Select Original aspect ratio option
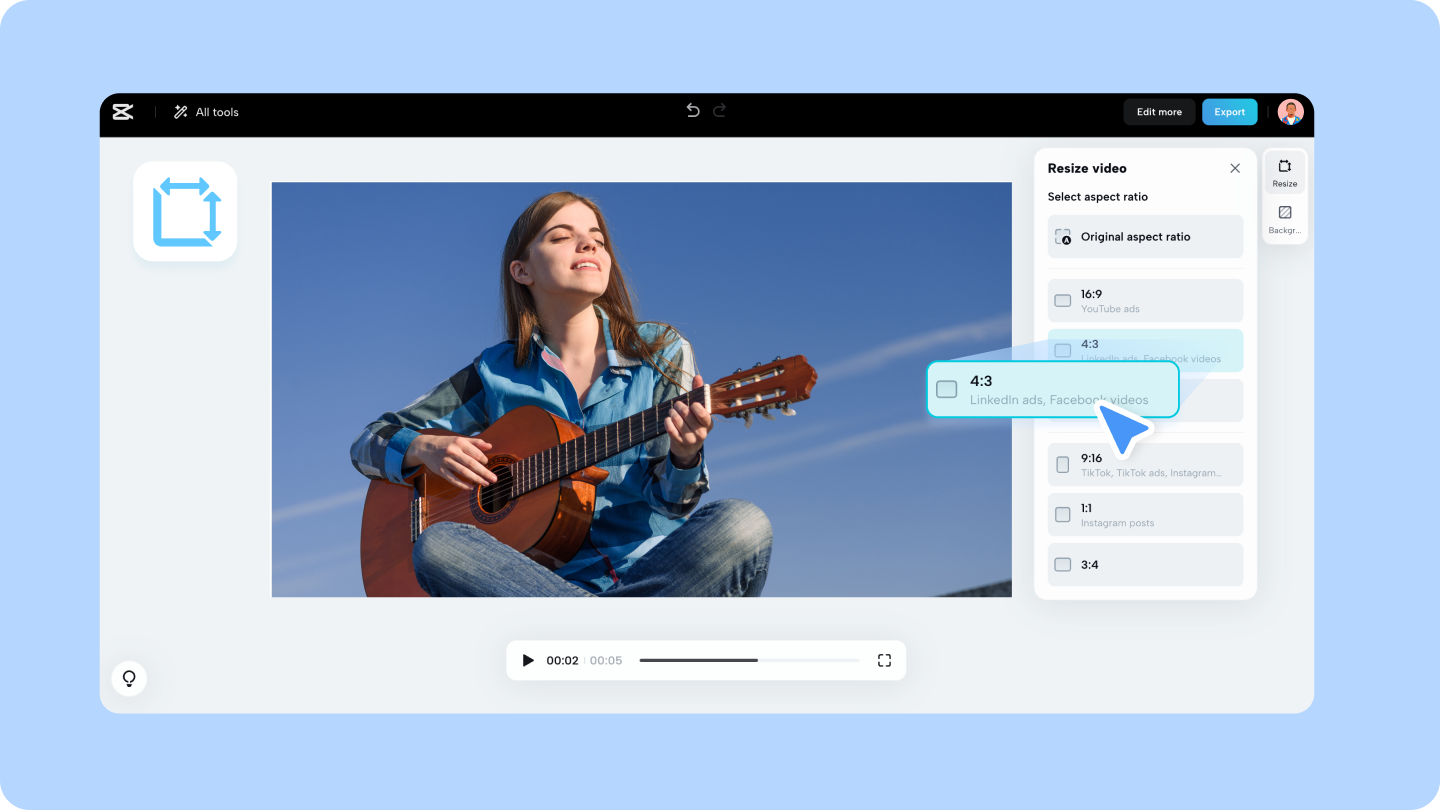 pos(1145,237)
